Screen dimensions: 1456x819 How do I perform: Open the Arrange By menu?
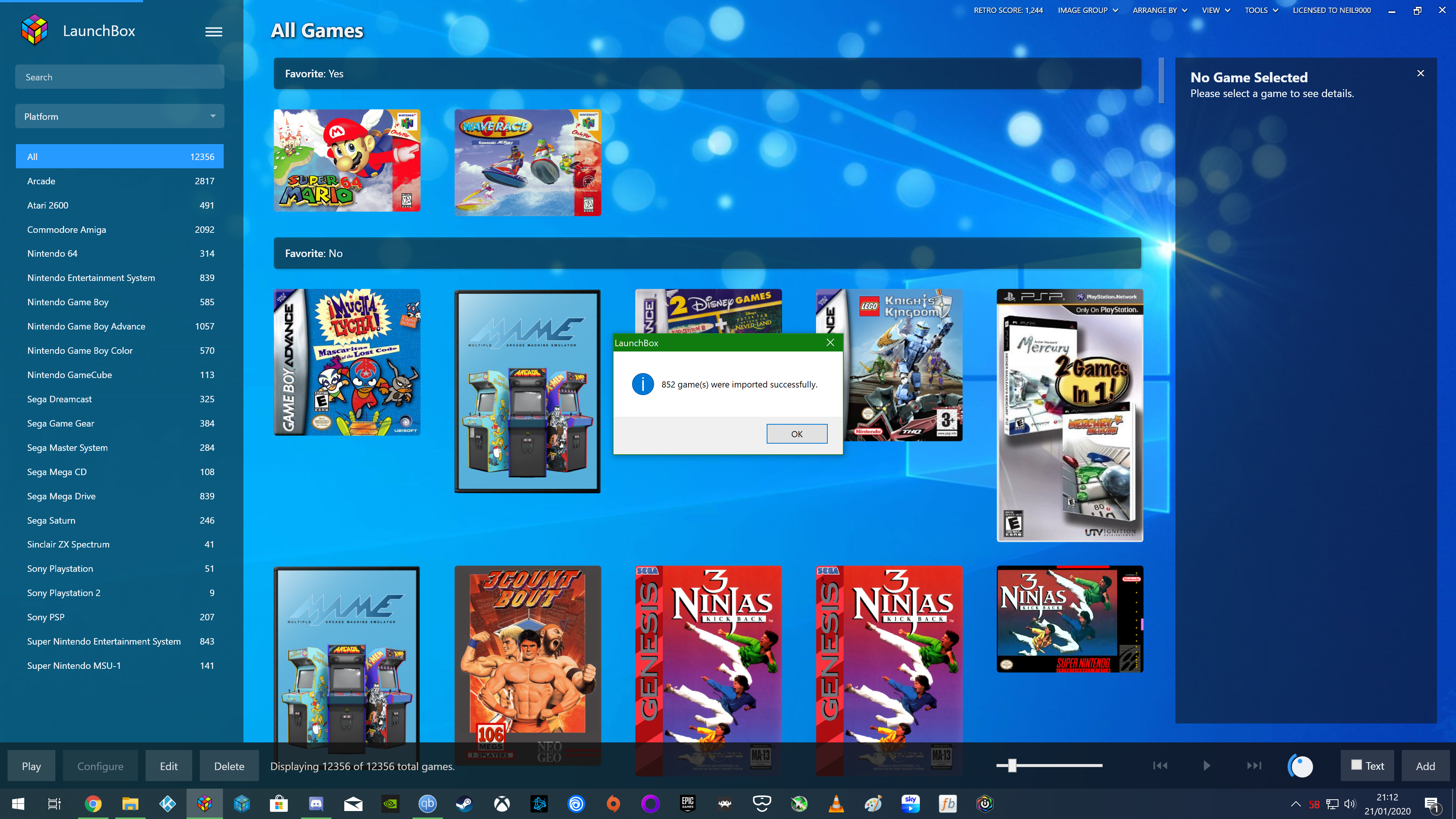coord(1159,10)
